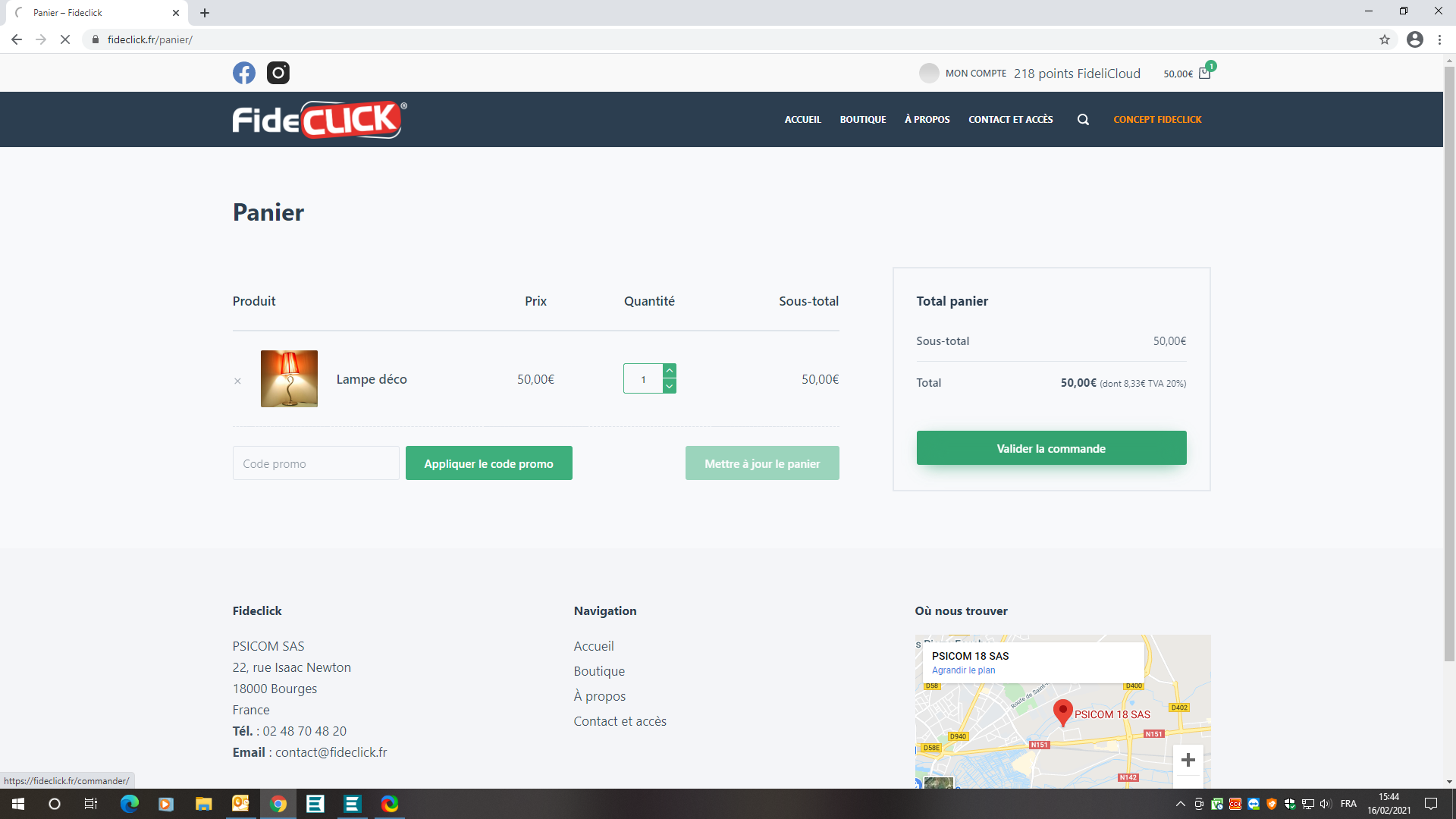Click the cart bag icon
The height and width of the screenshot is (819, 1456).
tap(1204, 74)
